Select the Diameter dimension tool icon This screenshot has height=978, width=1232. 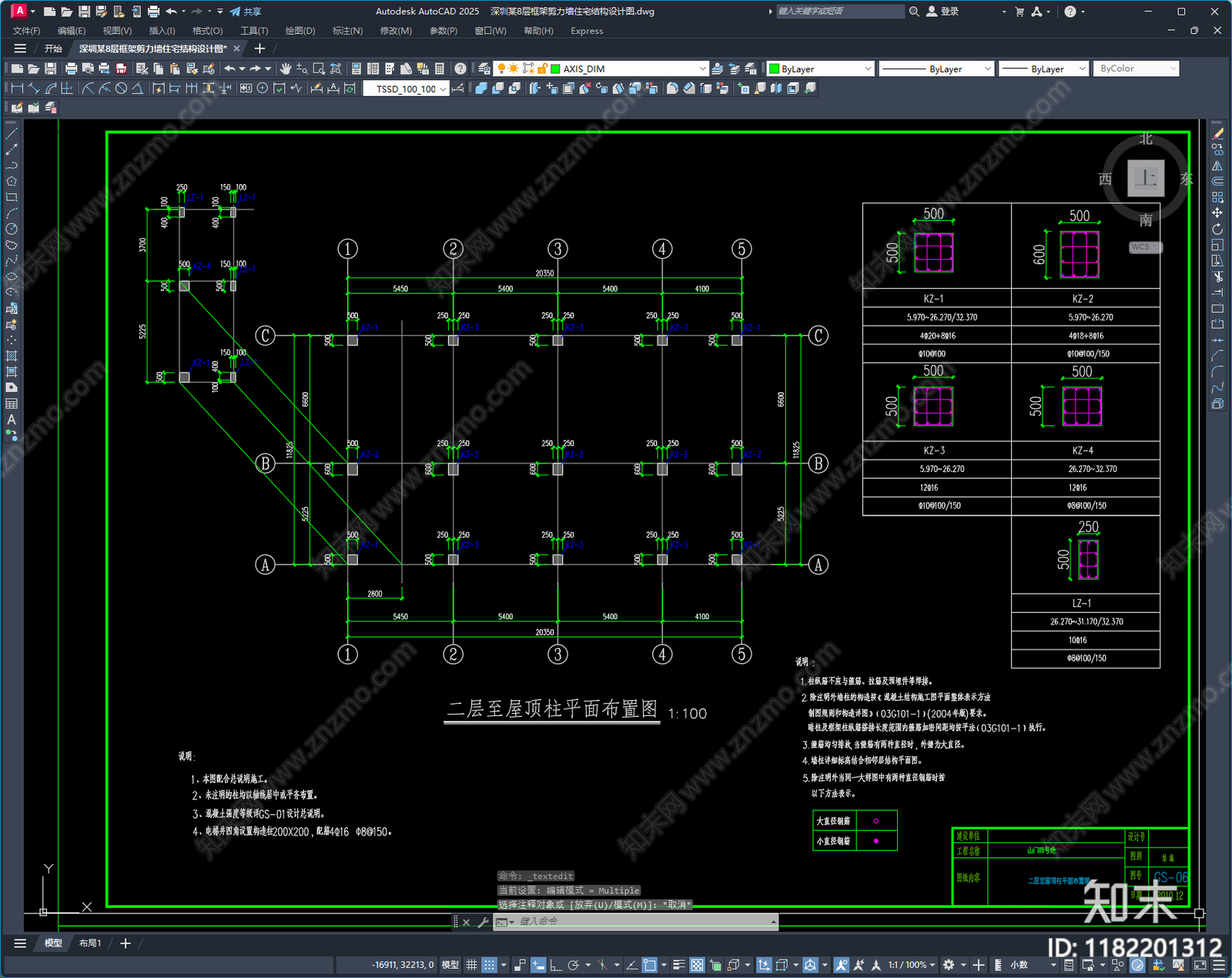121,89
